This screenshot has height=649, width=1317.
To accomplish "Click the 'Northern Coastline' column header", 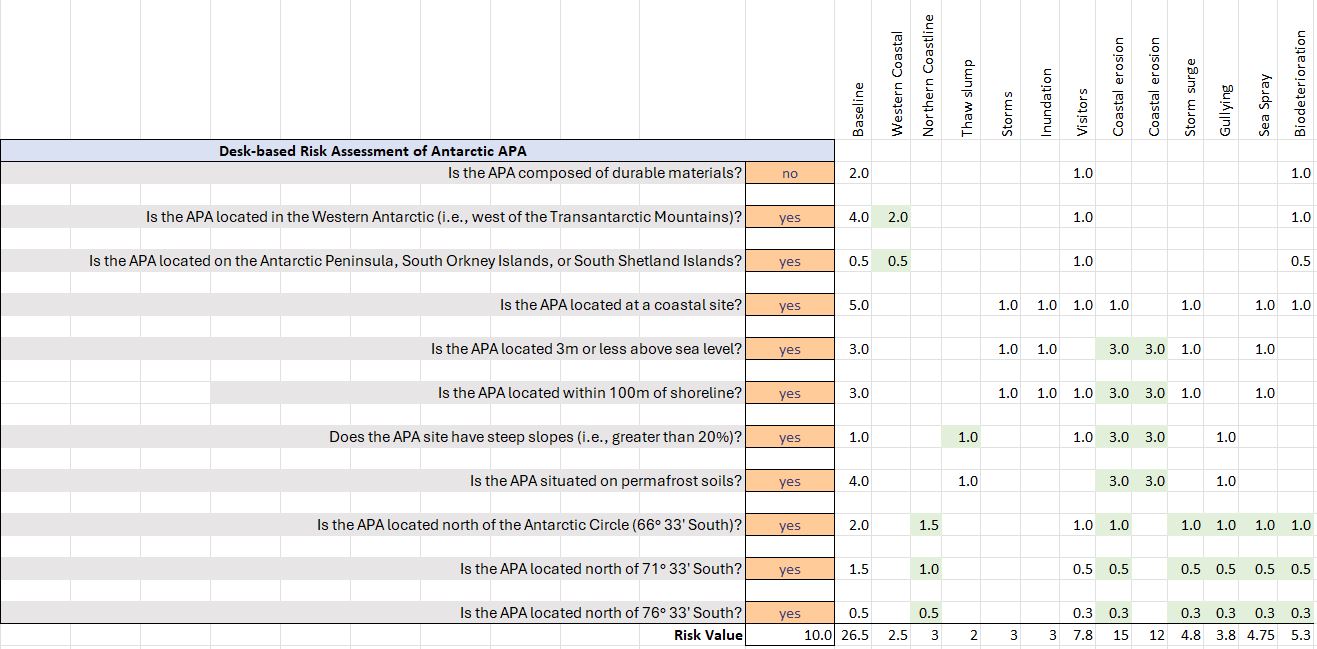I will coord(928,76).
